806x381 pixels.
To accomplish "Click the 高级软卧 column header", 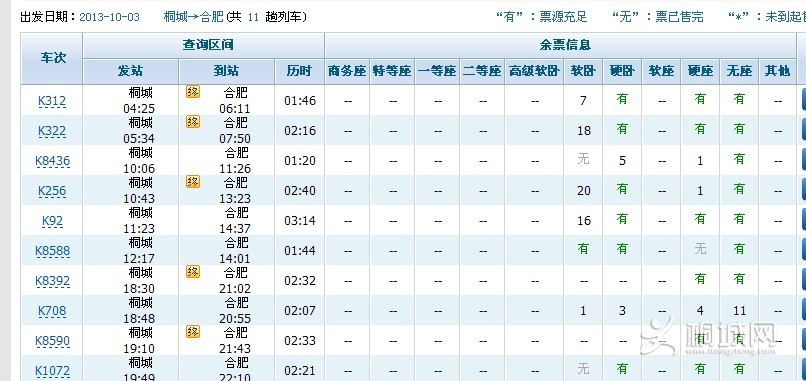I will point(534,71).
